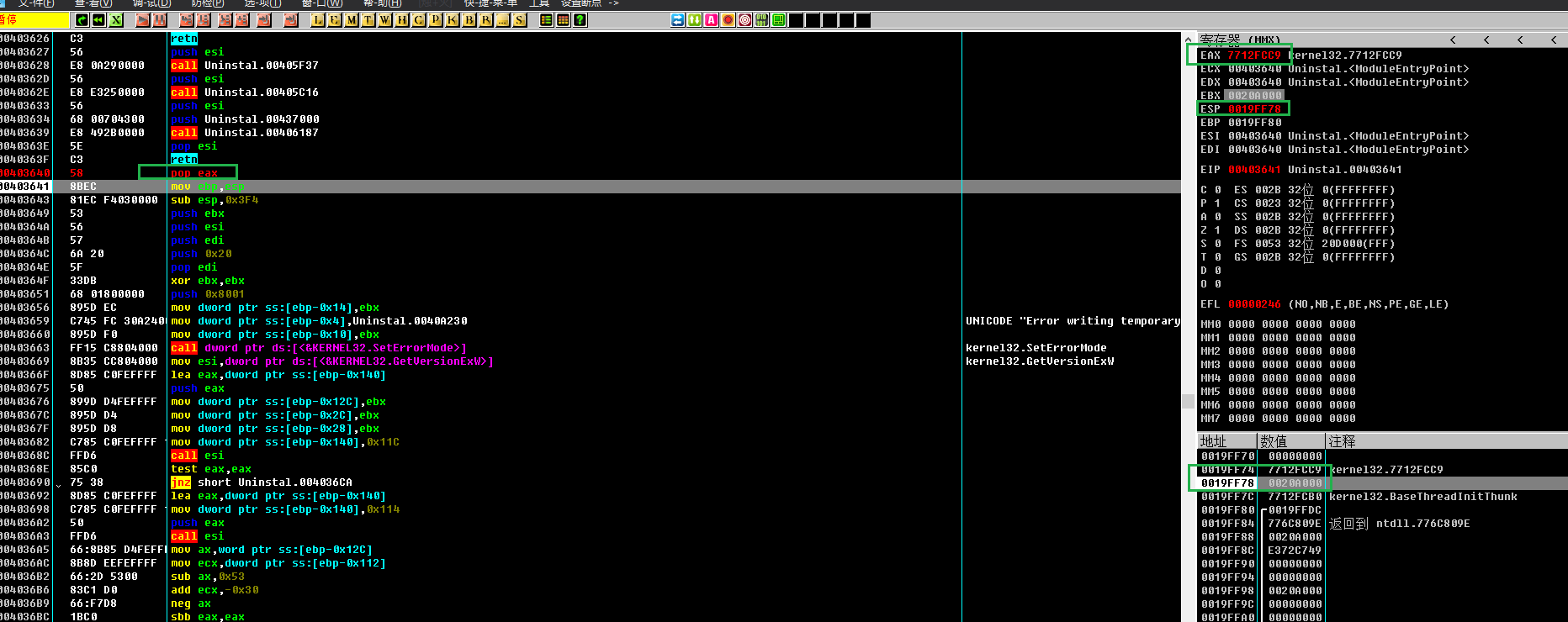1568x622 pixels.
Task: Open the Windows list via the W icon
Action: pyautogui.click(x=384, y=20)
